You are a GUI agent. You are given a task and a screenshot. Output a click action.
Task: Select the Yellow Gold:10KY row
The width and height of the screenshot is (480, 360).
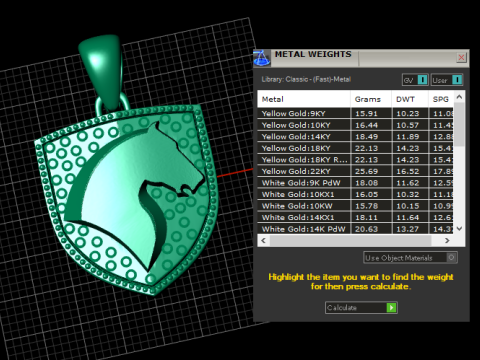(356, 125)
